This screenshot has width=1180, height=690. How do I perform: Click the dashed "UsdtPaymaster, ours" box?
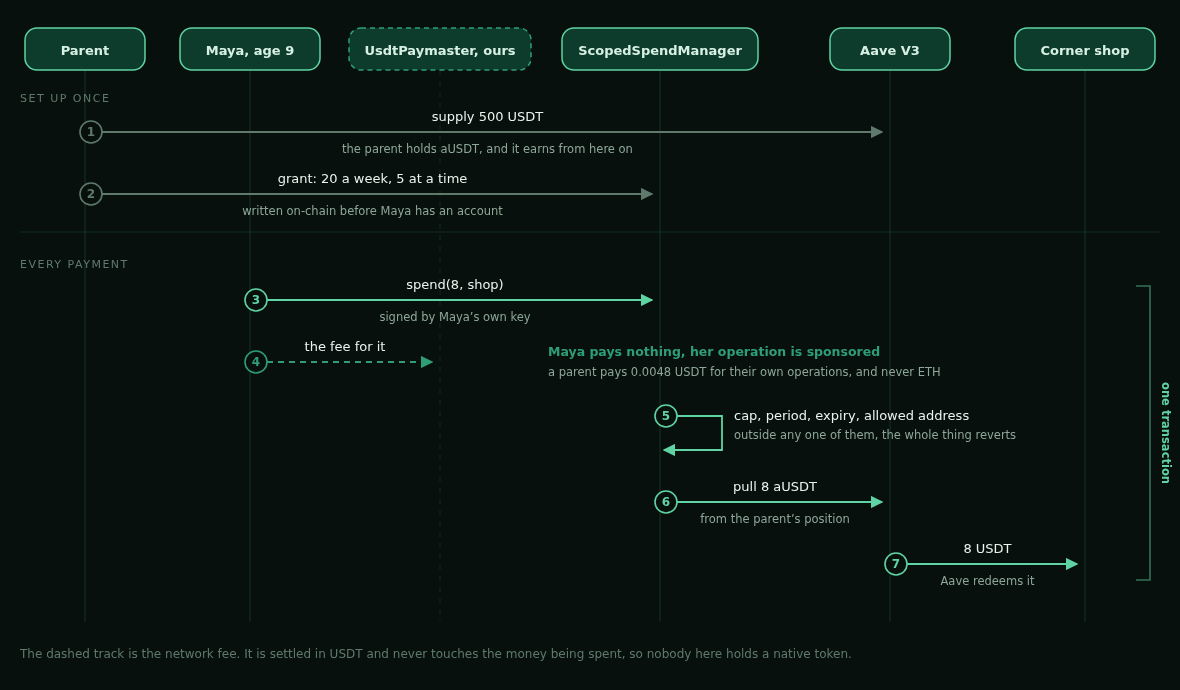[440, 50]
